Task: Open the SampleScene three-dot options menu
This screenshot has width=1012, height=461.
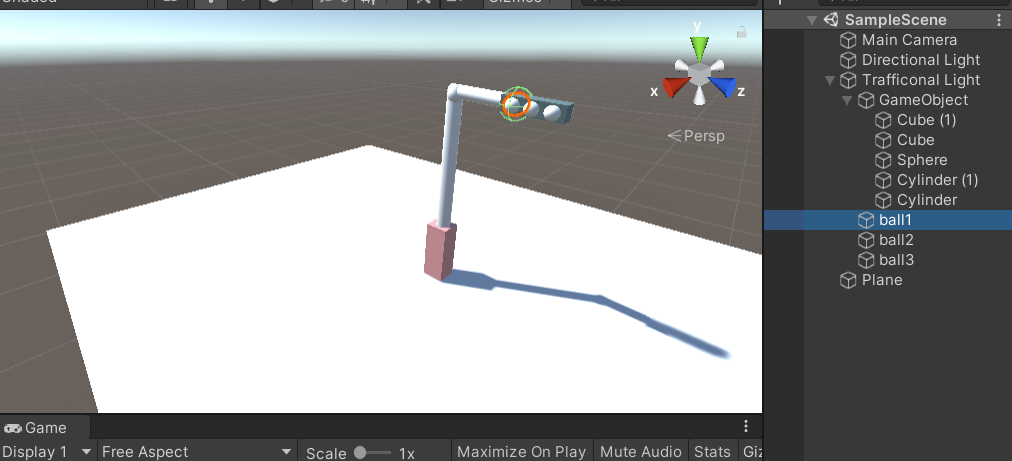Action: click(x=1000, y=20)
